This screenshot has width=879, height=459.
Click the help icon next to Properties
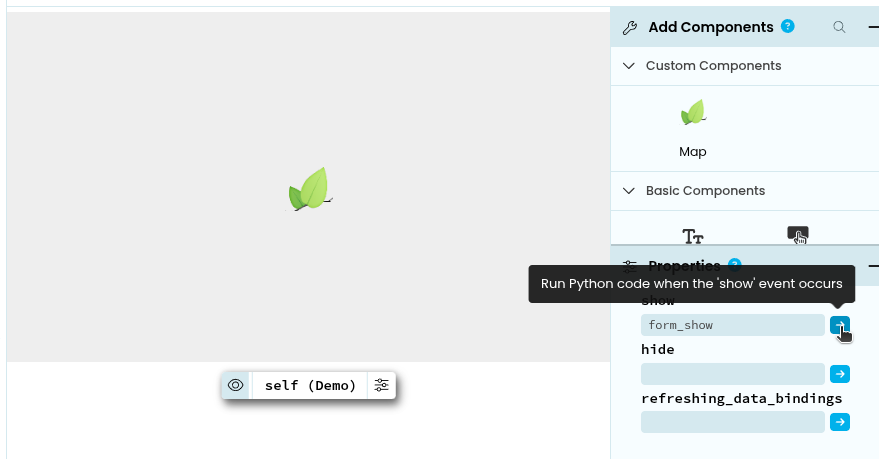[735, 265]
